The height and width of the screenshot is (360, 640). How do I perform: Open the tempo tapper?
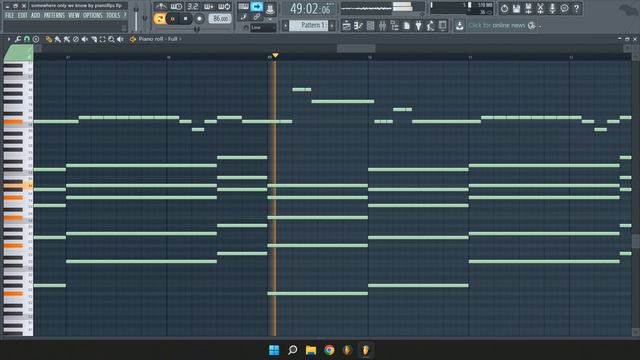coord(430,26)
